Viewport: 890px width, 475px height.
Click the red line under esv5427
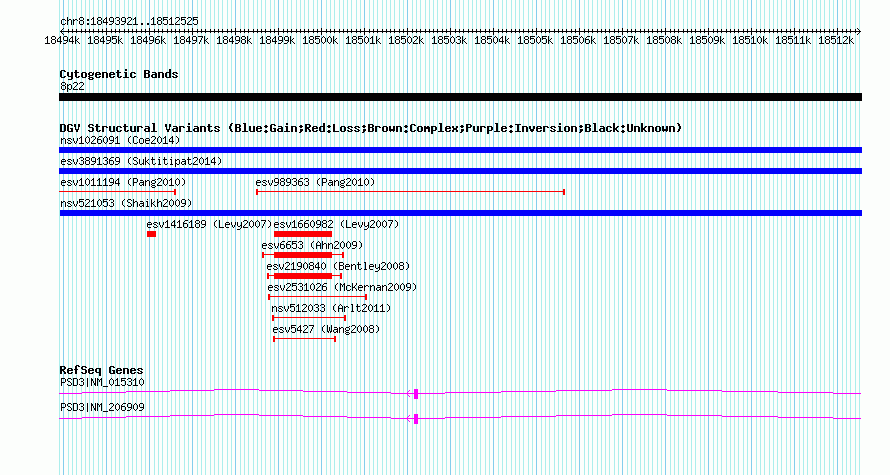(305, 339)
